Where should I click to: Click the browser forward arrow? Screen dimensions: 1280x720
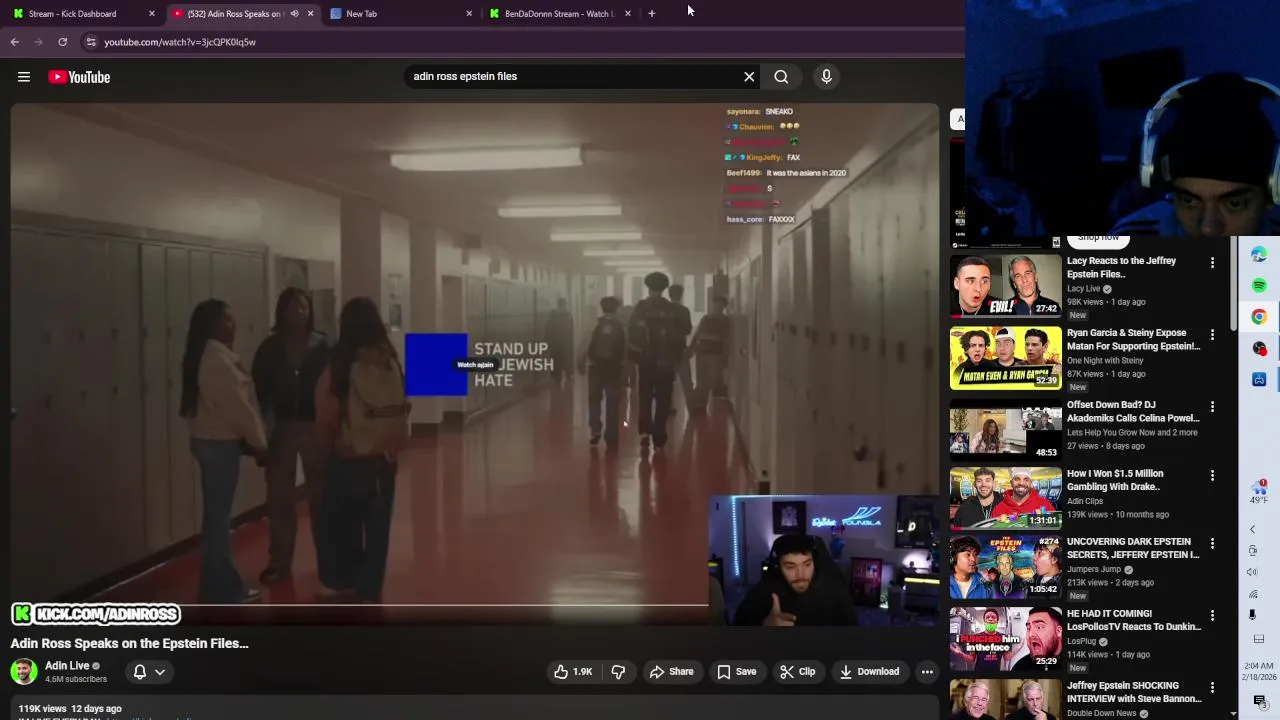point(39,42)
